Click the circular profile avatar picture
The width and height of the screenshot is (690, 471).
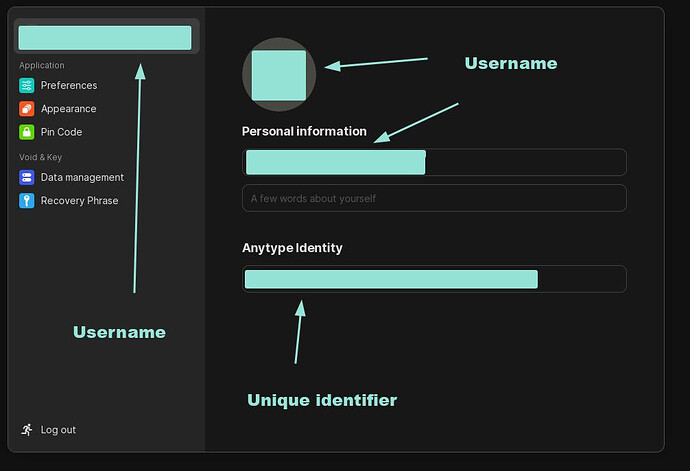point(279,75)
